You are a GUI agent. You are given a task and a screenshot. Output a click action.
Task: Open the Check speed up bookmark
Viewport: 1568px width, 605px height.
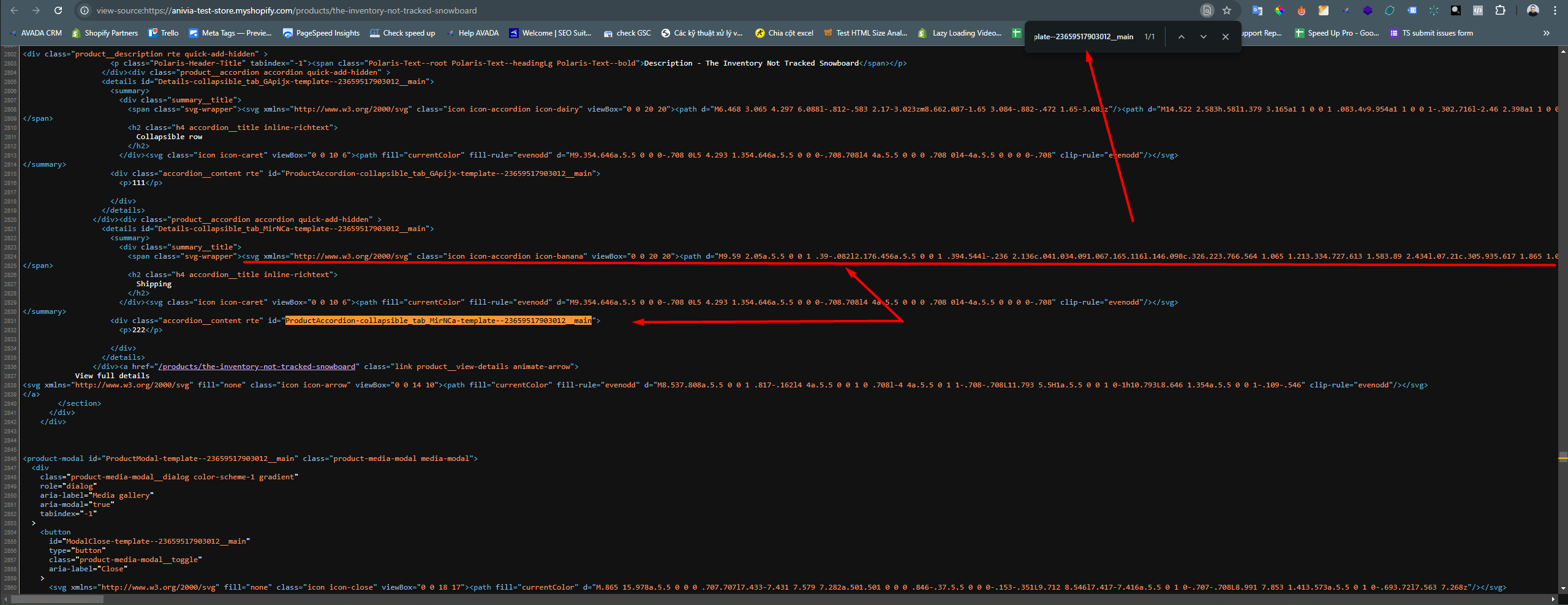402,33
